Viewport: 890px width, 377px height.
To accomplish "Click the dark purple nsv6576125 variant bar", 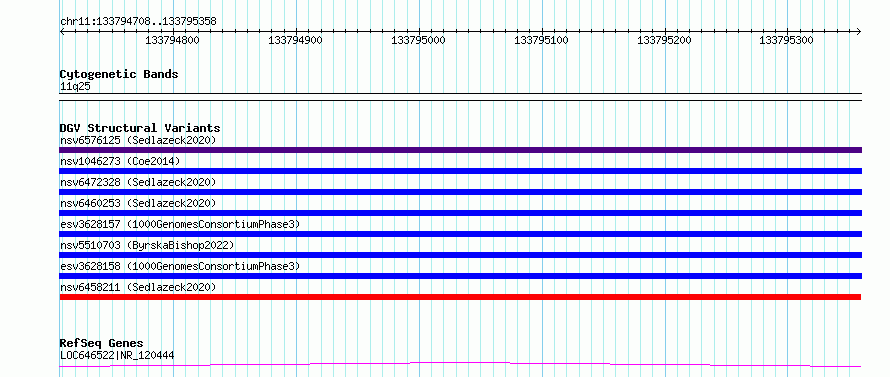I will (x=460, y=150).
